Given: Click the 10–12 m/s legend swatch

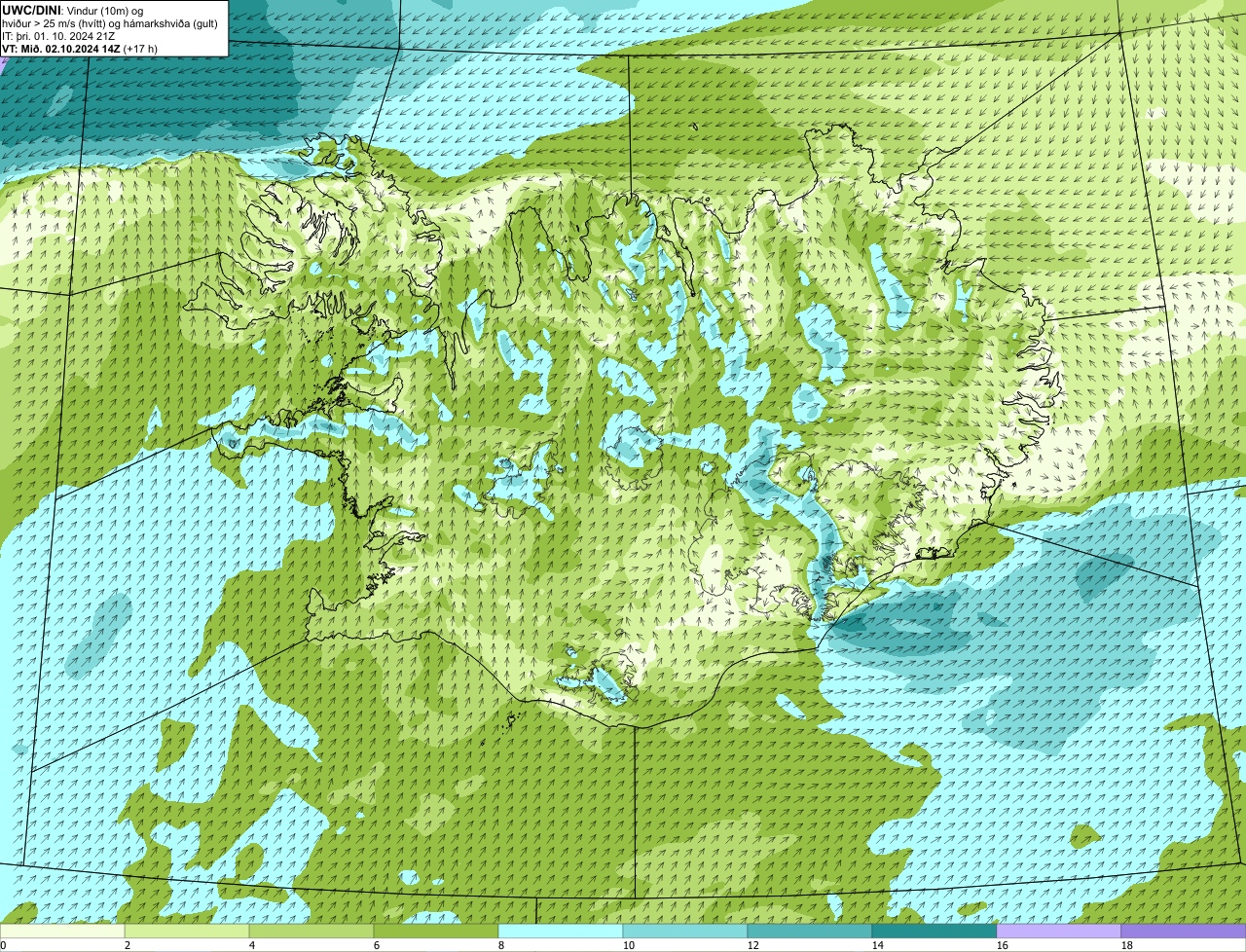Looking at the screenshot, I should tap(685, 931).
